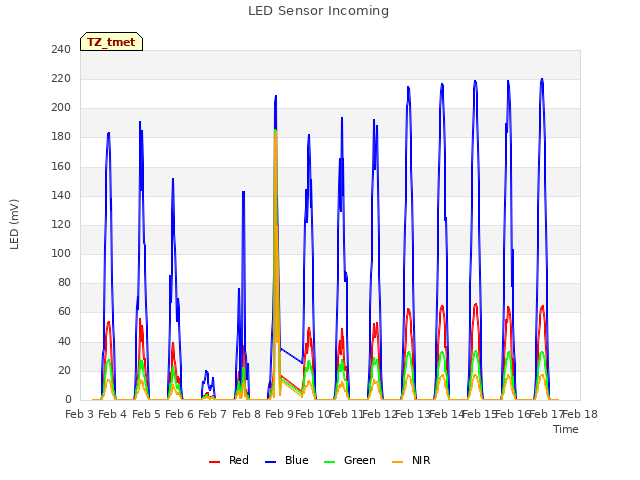Click the 60 y-axis tick label

pos(64,311)
